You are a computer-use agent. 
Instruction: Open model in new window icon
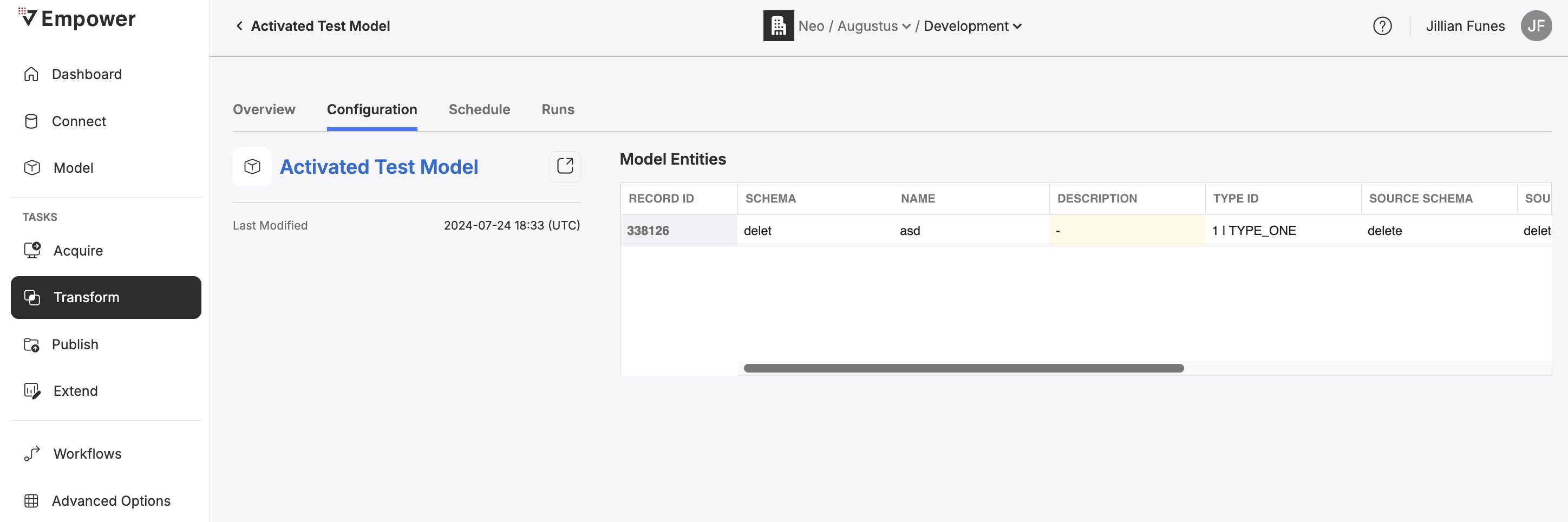coord(565,166)
